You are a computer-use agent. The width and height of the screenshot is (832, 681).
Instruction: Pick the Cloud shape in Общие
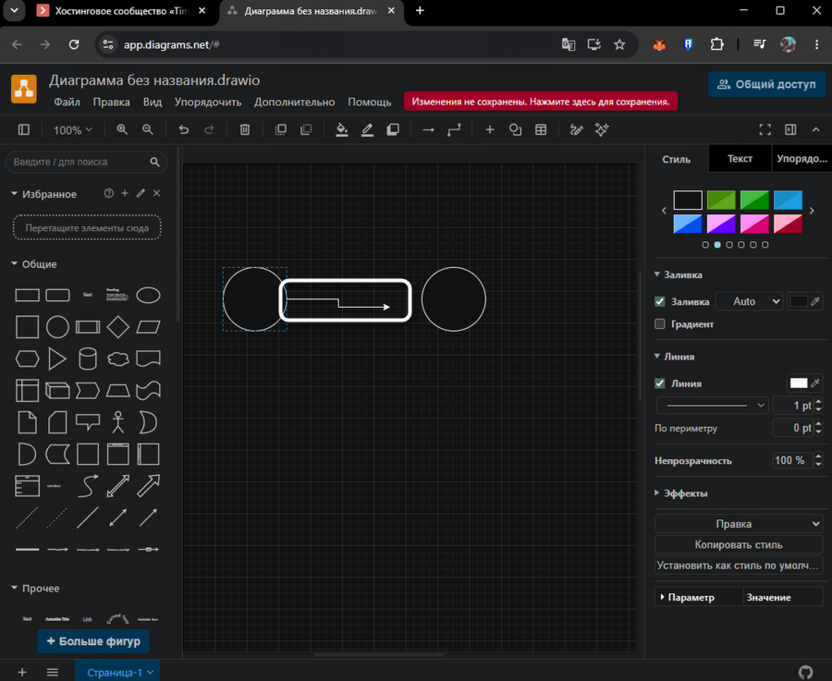tap(118, 359)
